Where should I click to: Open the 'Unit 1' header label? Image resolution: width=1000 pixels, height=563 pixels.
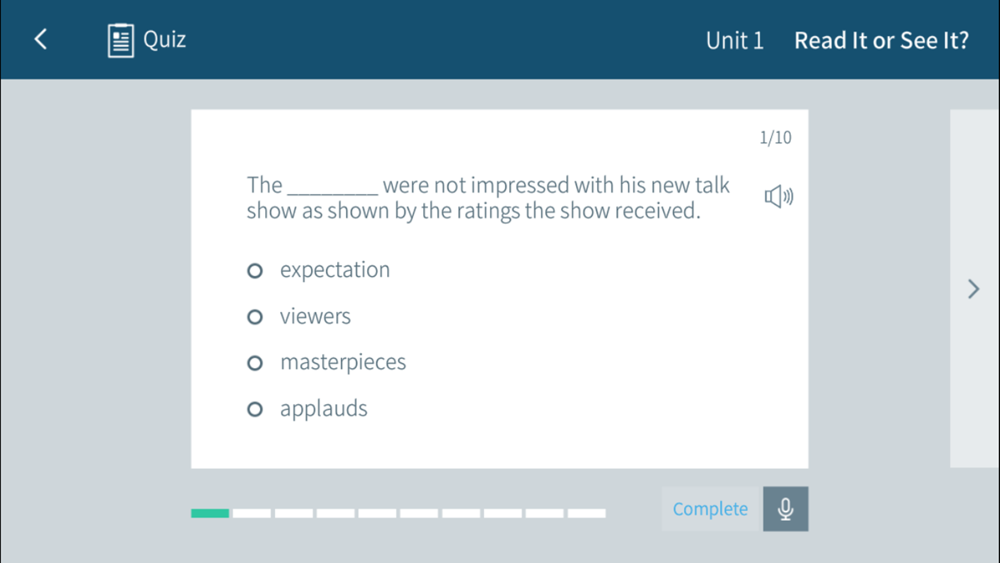[734, 41]
